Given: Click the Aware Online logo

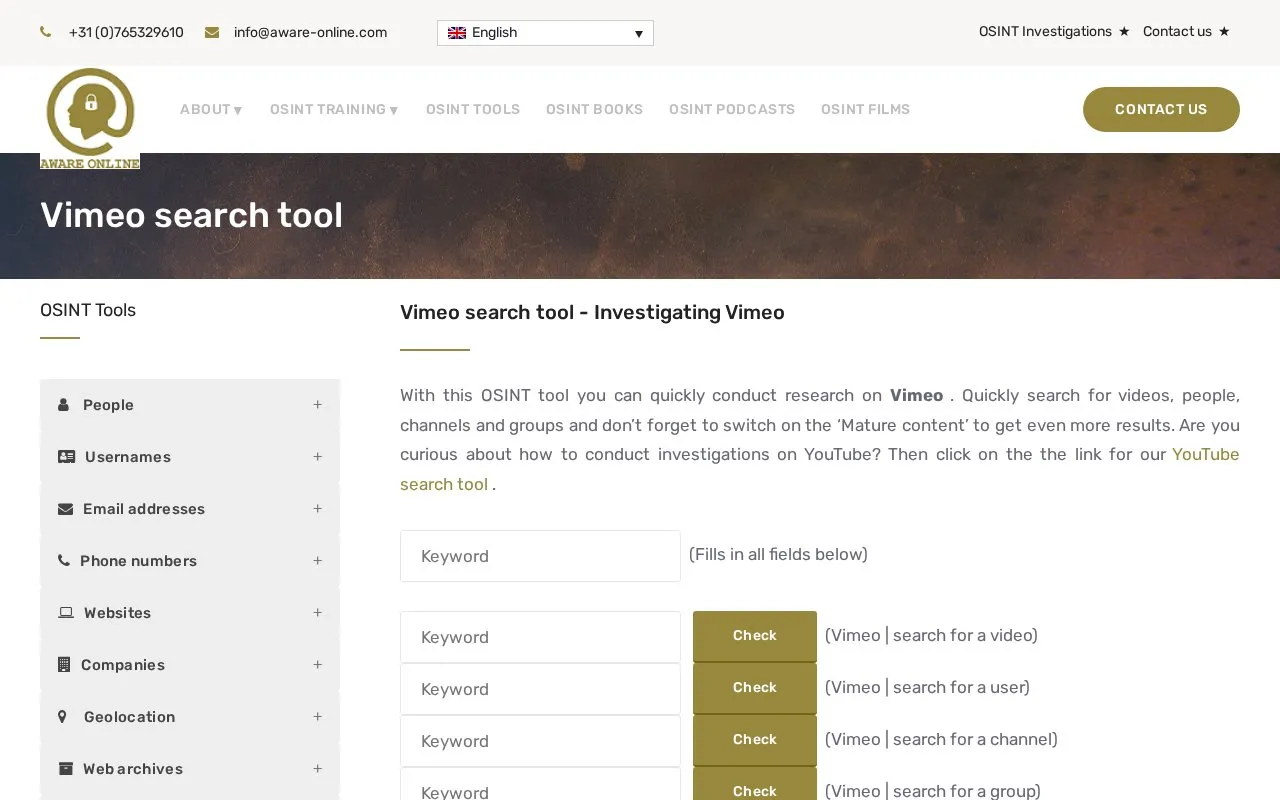Looking at the screenshot, I should tap(90, 118).
